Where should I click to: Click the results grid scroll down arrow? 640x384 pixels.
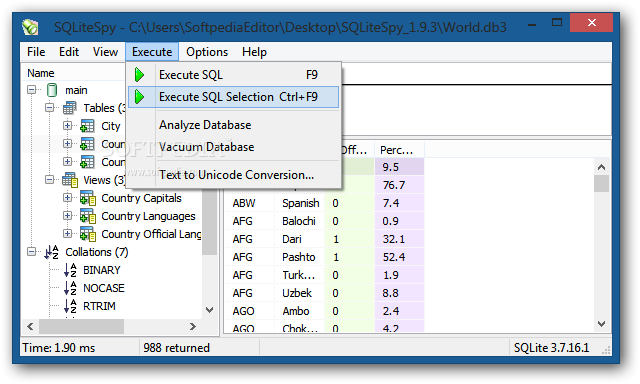[x=601, y=324]
